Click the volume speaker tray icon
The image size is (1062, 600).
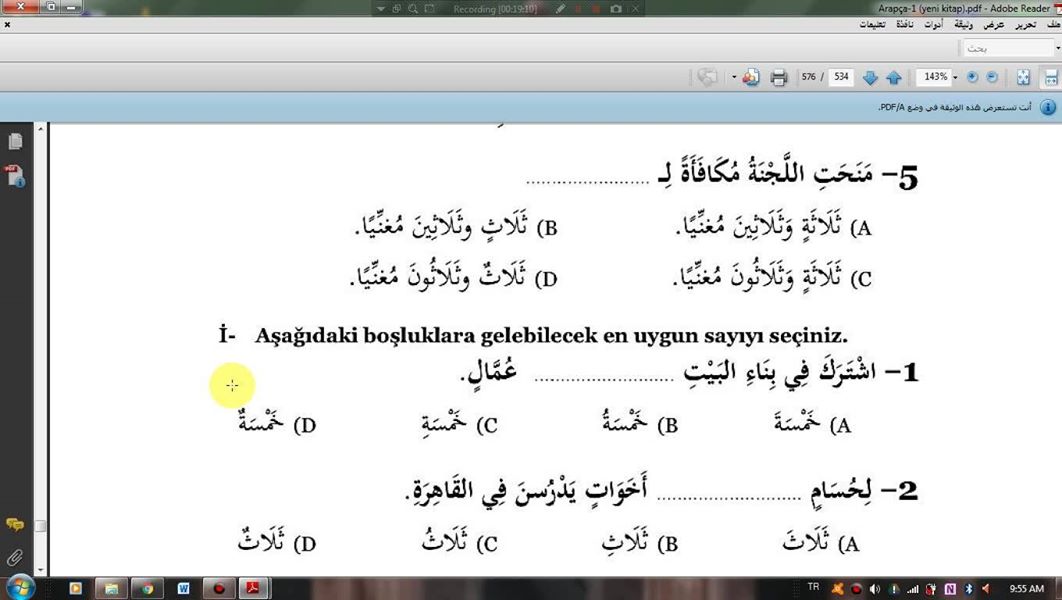tap(874, 589)
